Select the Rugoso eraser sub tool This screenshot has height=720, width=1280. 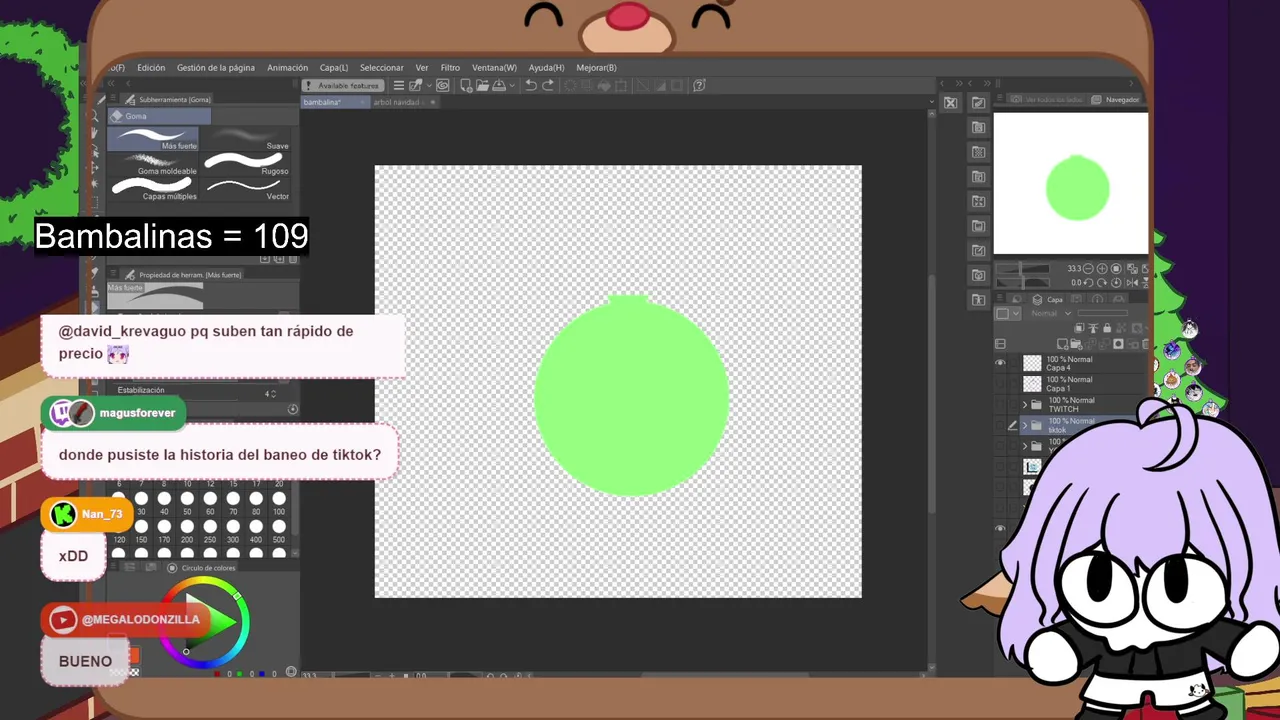(247, 164)
